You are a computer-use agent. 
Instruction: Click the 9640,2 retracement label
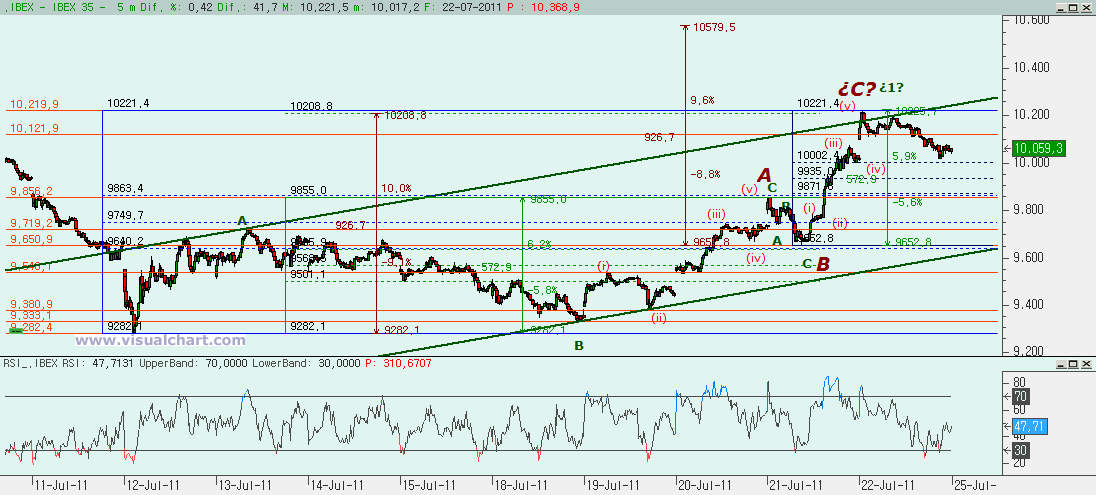pyautogui.click(x=126, y=241)
